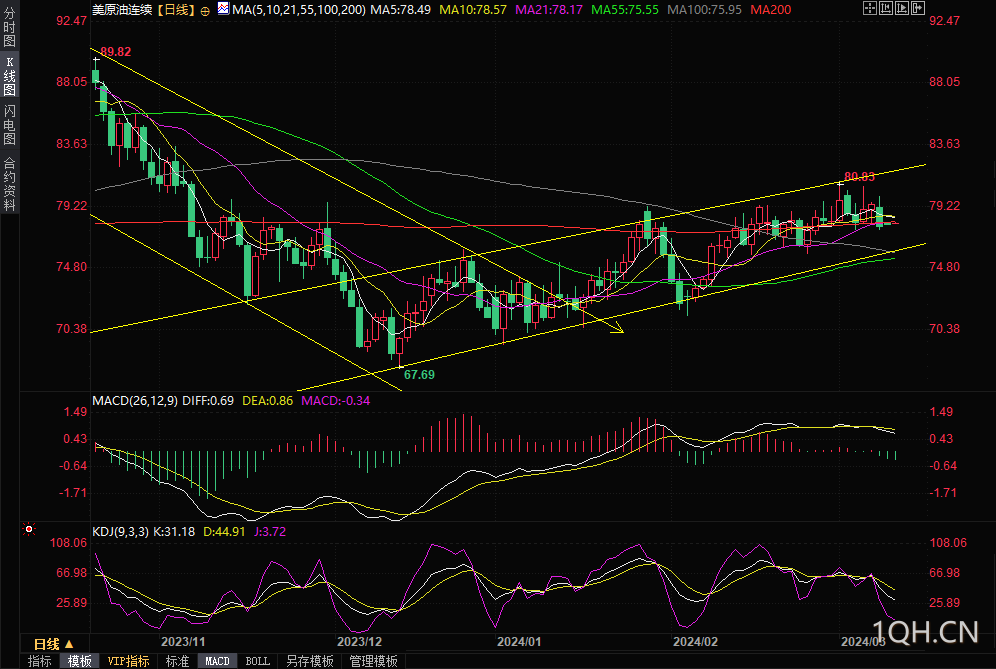Open the 日线 period dropdown at bottom
The width and height of the screenshot is (996, 669).
(x=54, y=644)
